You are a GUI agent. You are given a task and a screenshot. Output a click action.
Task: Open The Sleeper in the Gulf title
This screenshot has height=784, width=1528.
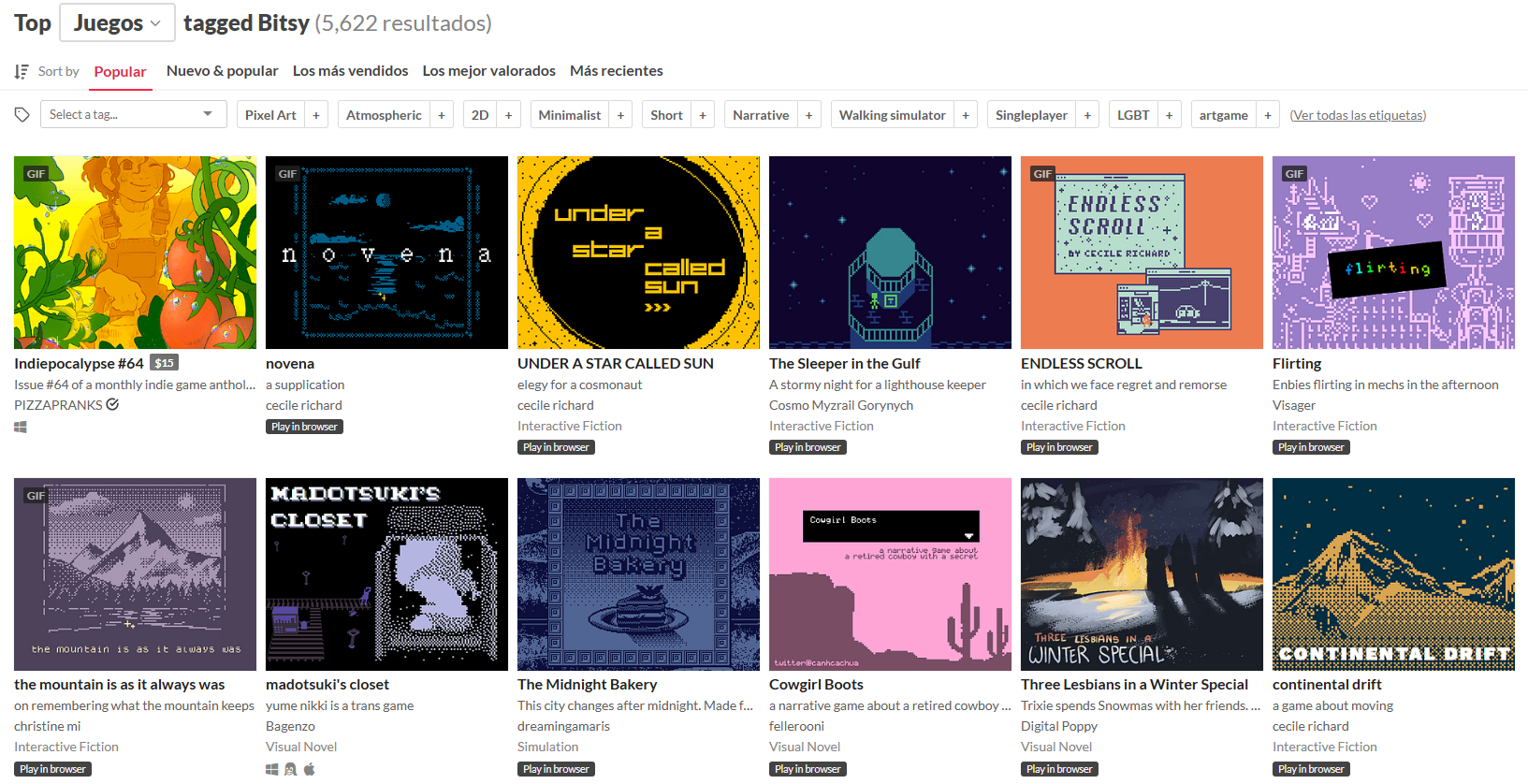845,363
